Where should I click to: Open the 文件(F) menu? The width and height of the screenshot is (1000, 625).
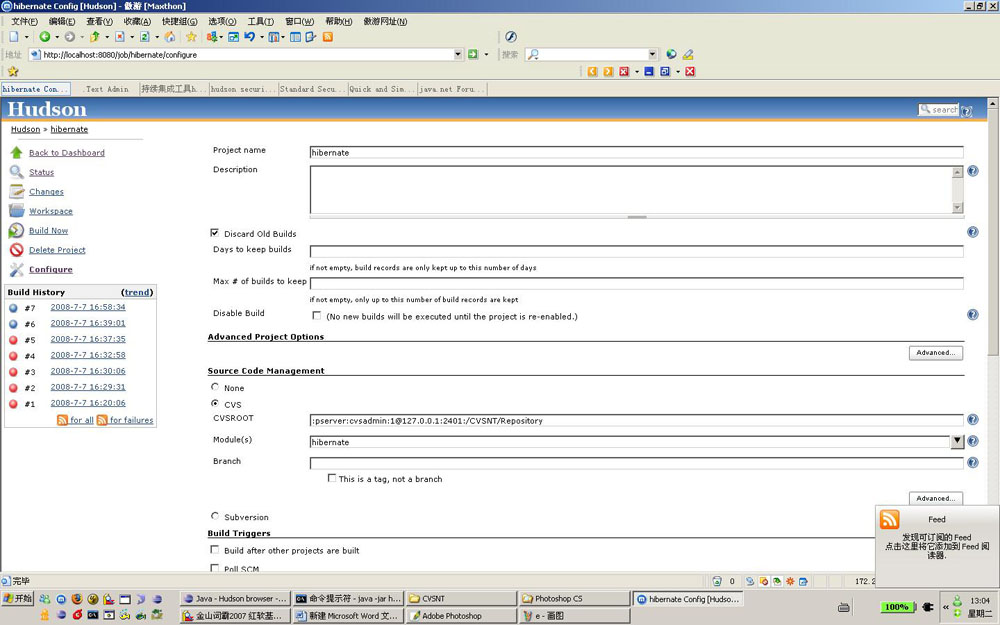(24, 21)
